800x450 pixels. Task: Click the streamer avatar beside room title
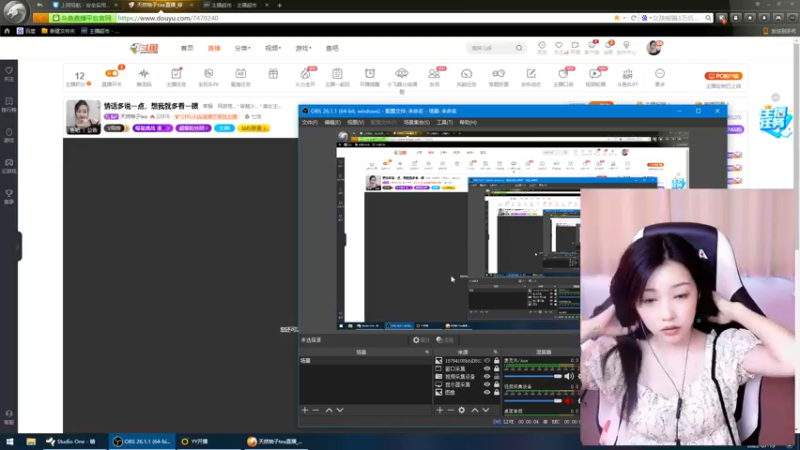coord(83,117)
